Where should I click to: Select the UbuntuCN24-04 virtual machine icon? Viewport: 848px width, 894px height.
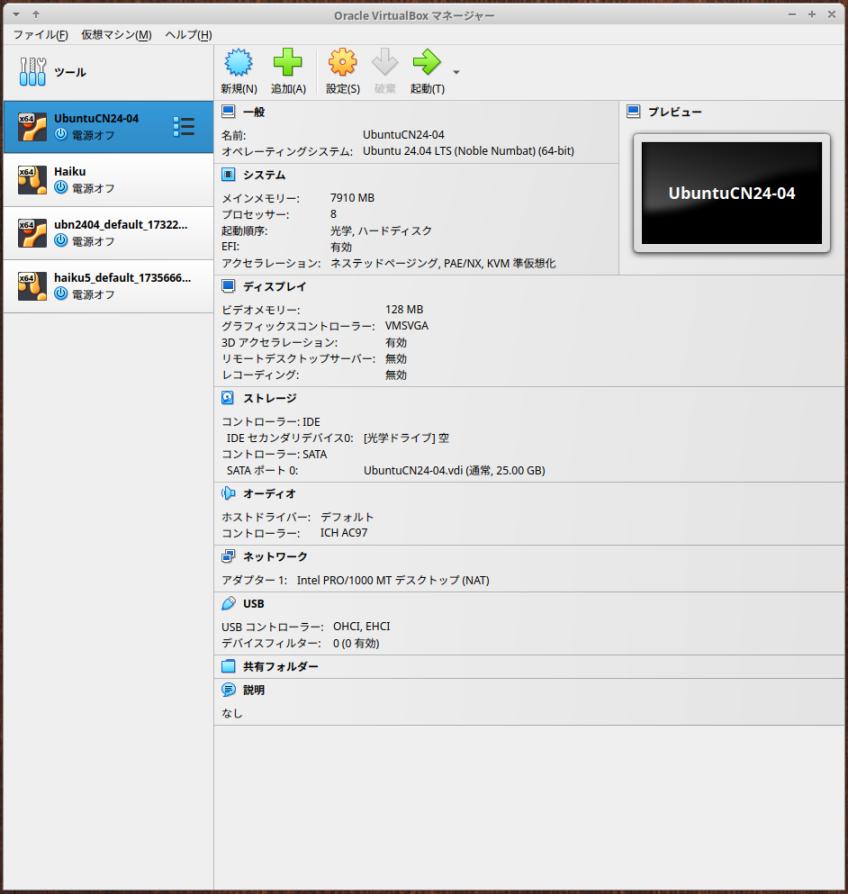click(x=32, y=127)
